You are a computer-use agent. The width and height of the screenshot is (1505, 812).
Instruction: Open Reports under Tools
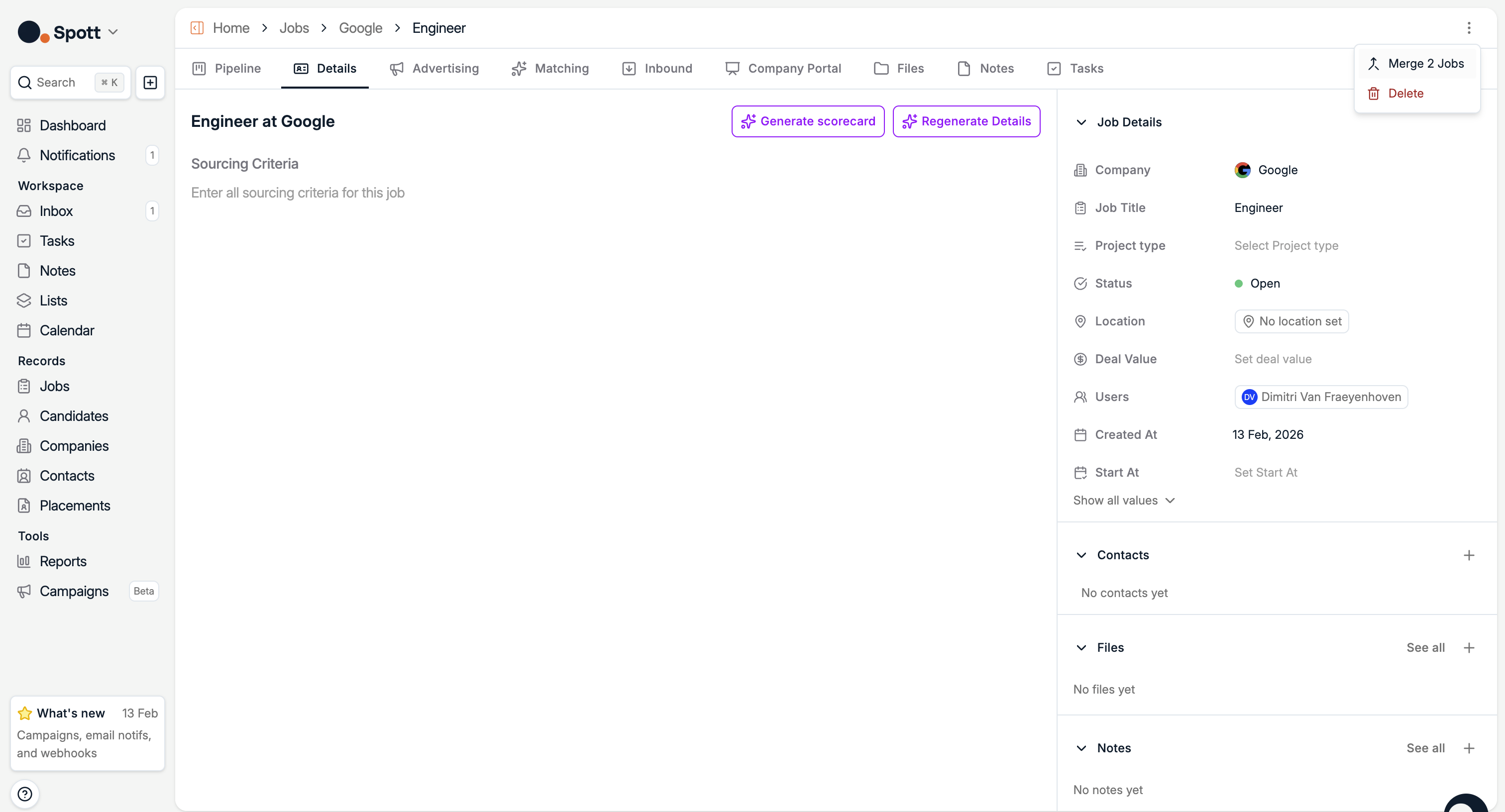point(88,561)
